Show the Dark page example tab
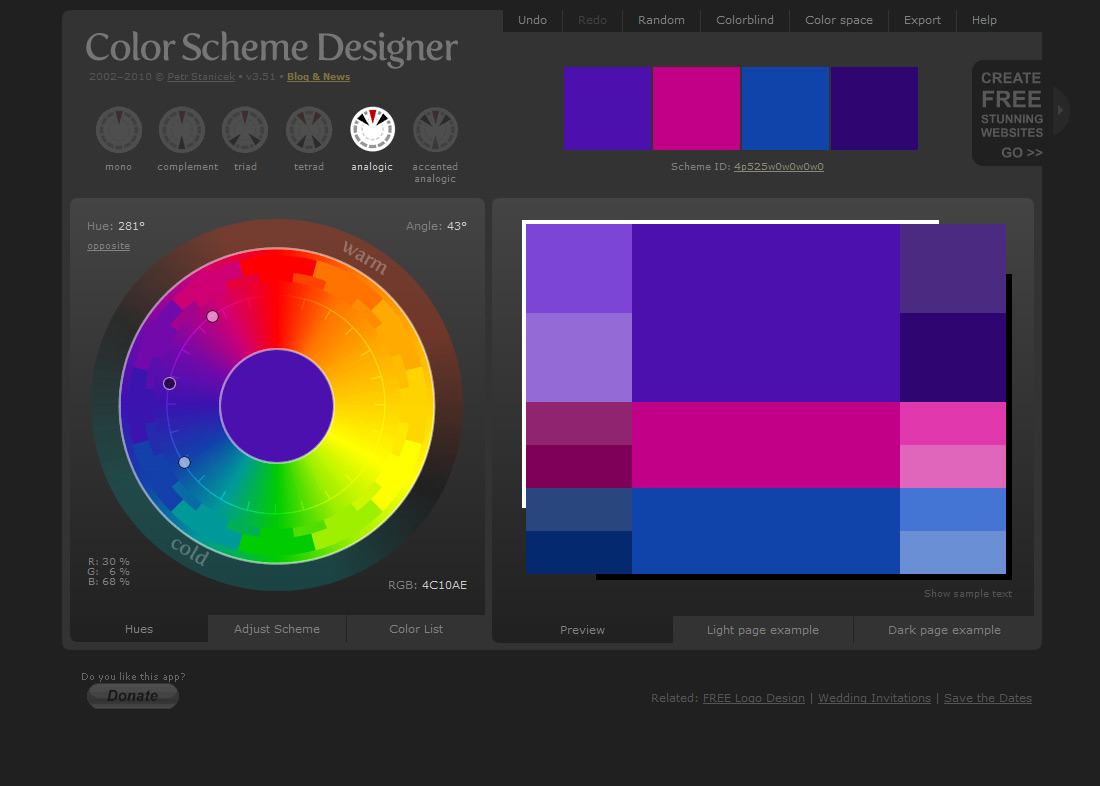Viewport: 1100px width, 786px height. (x=944, y=630)
